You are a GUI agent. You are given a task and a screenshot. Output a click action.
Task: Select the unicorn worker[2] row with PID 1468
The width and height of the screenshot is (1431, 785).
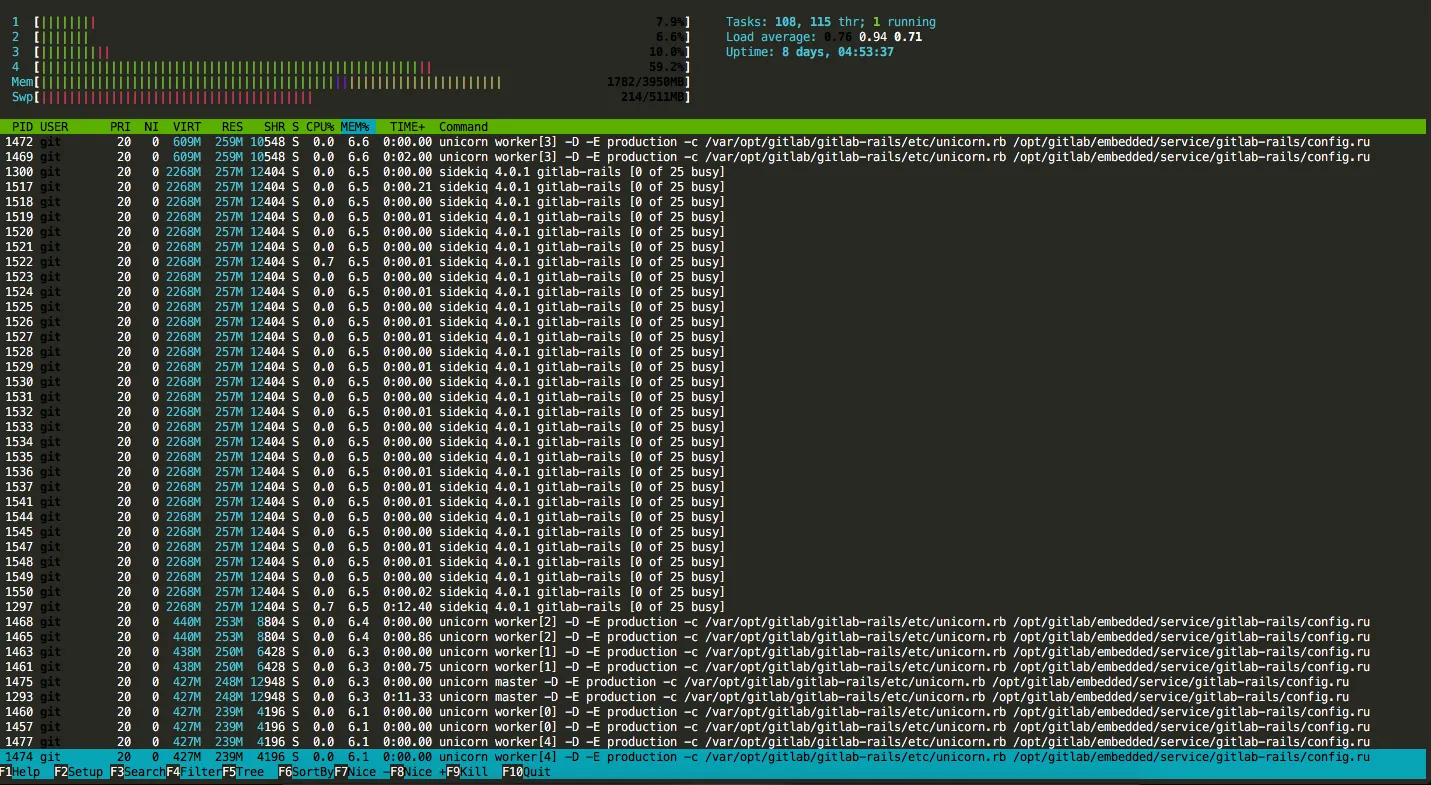tap(715, 622)
